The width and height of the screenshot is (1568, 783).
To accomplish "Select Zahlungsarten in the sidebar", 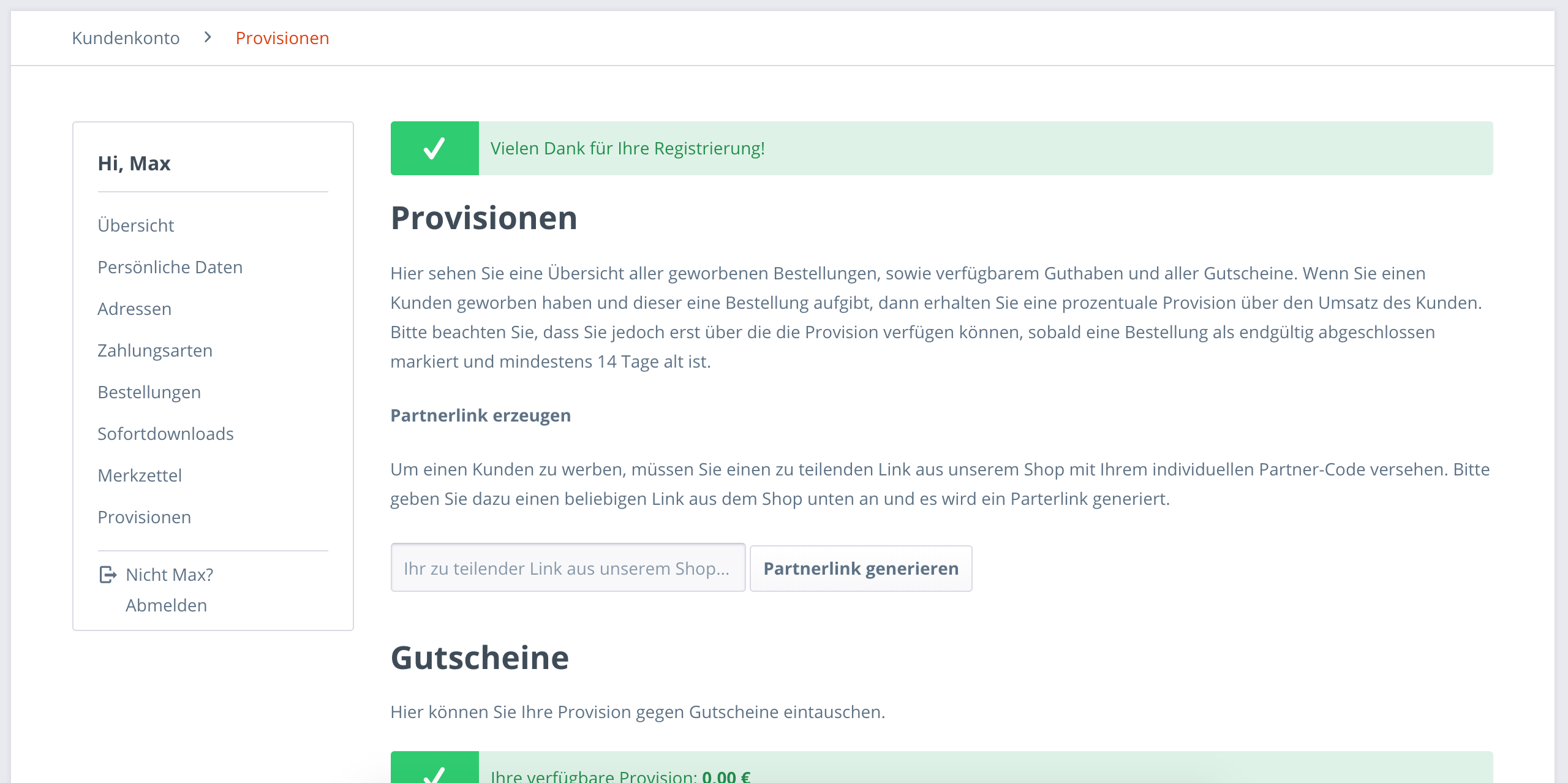I will [x=155, y=350].
